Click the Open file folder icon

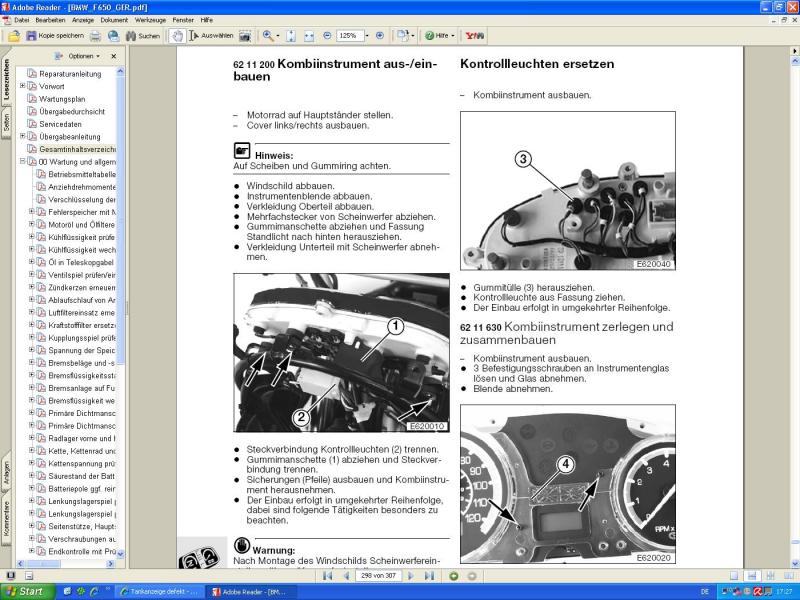pyautogui.click(x=14, y=36)
